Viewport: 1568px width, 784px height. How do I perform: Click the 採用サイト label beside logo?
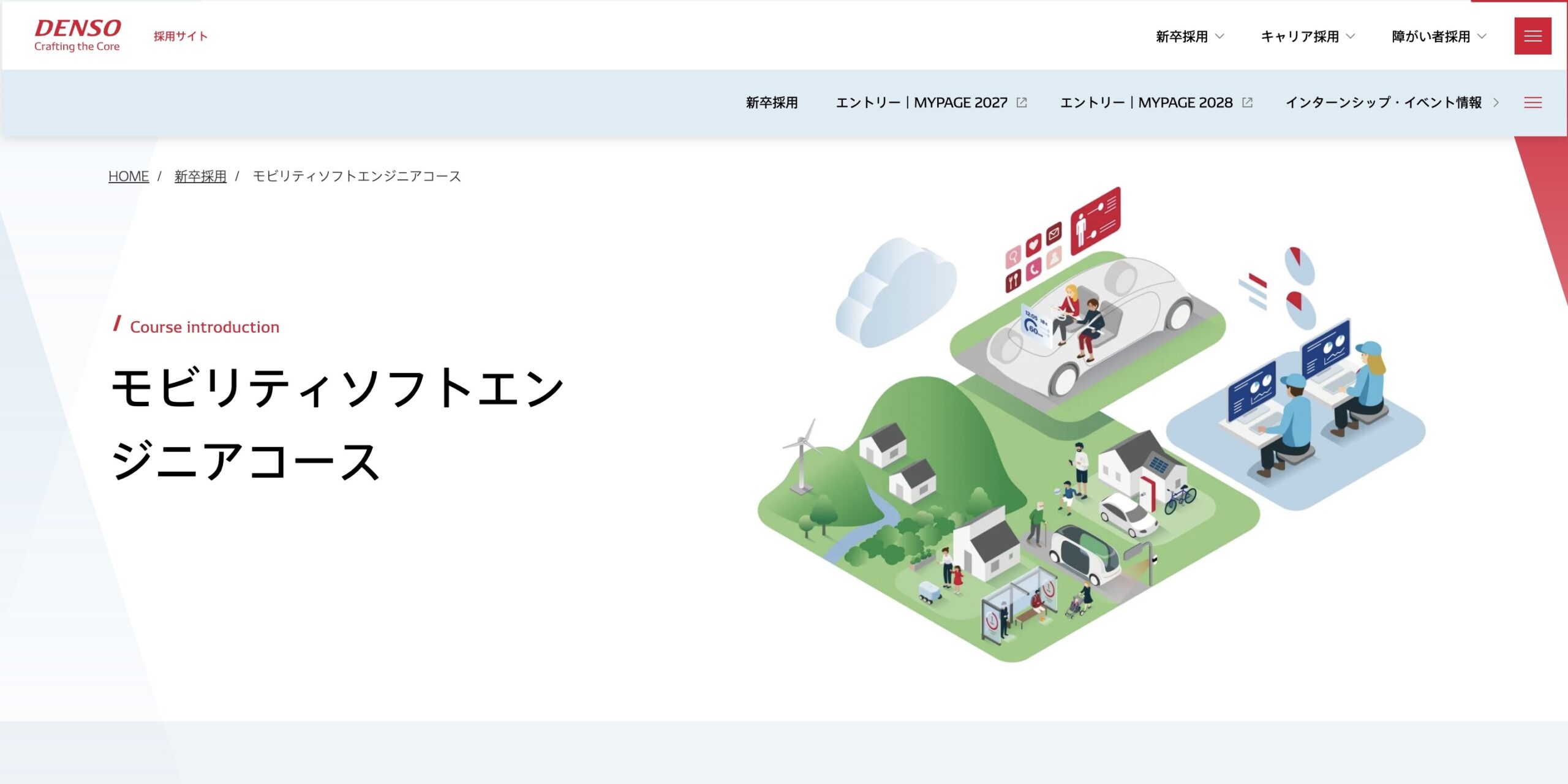pos(181,37)
